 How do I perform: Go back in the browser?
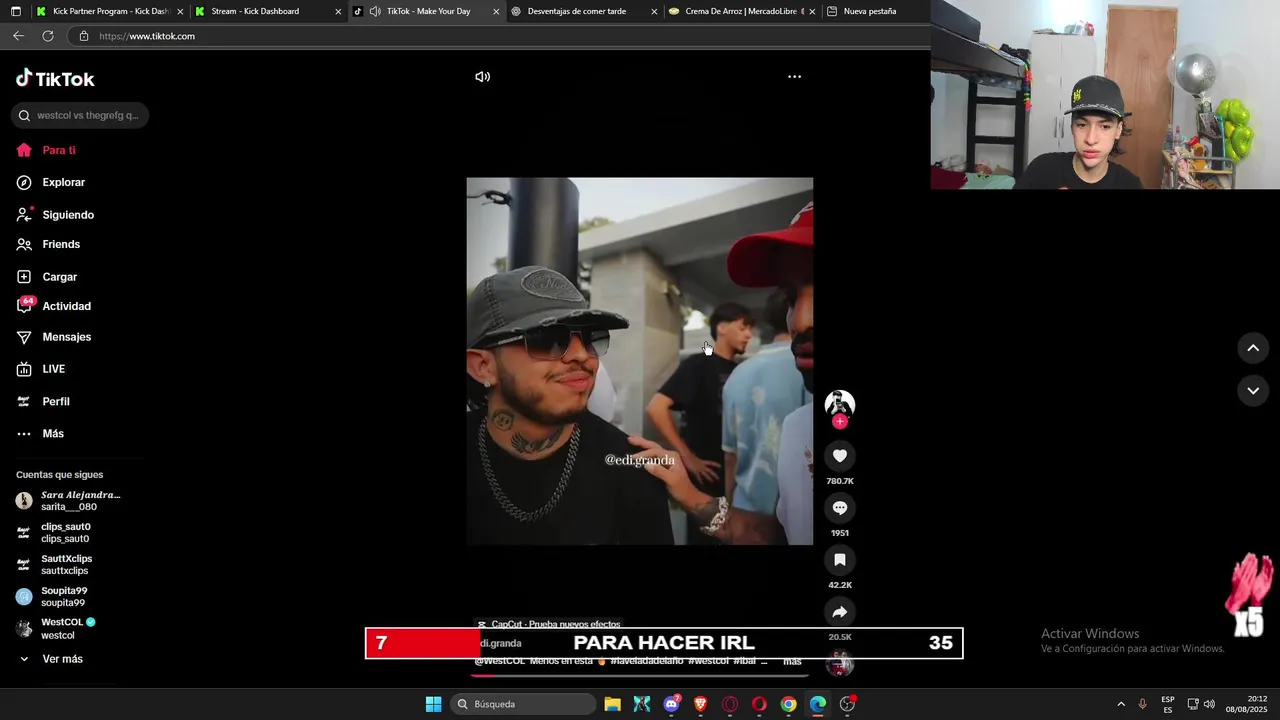click(18, 36)
